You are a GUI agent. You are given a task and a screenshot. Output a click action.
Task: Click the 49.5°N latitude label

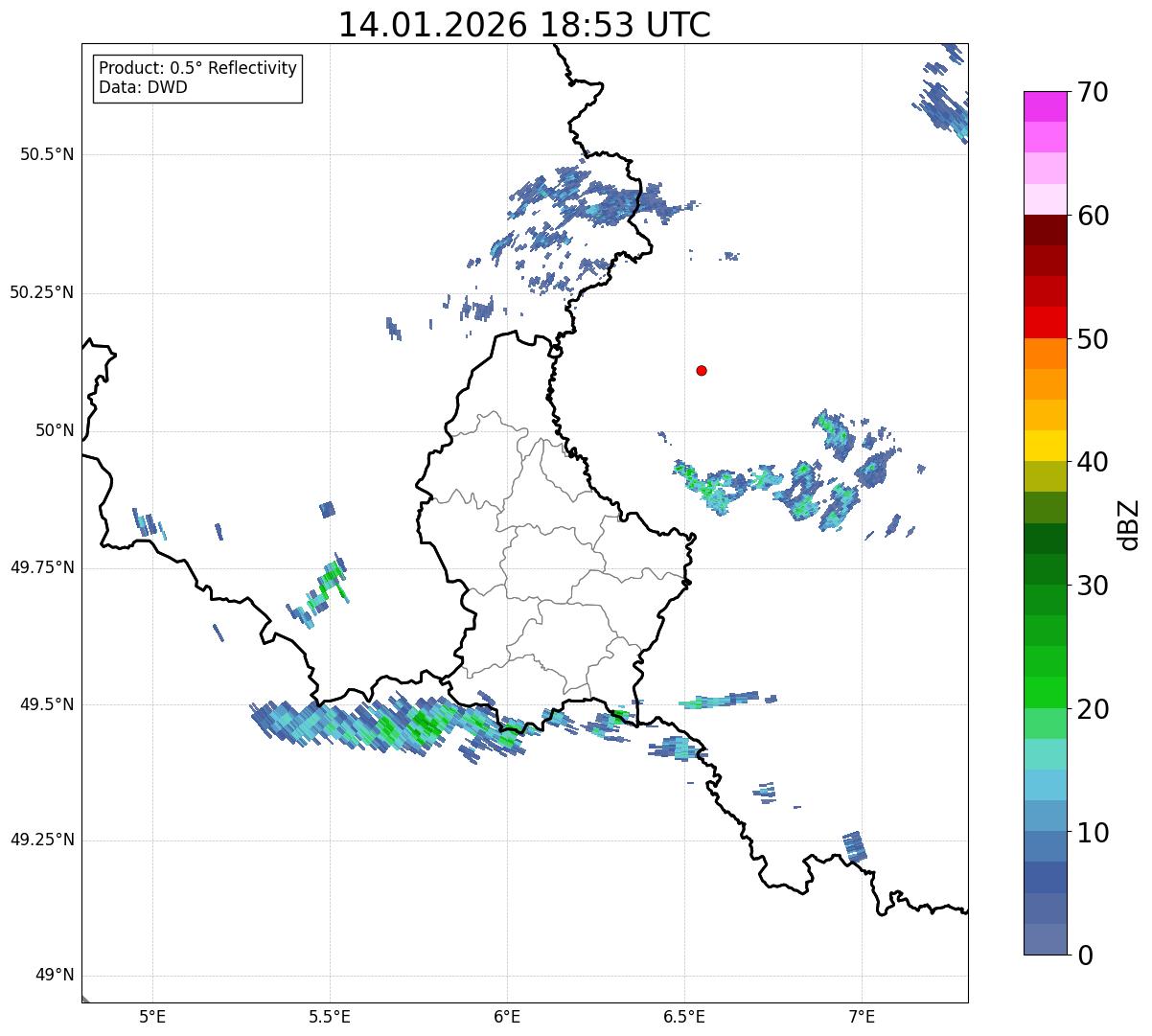coord(47,704)
